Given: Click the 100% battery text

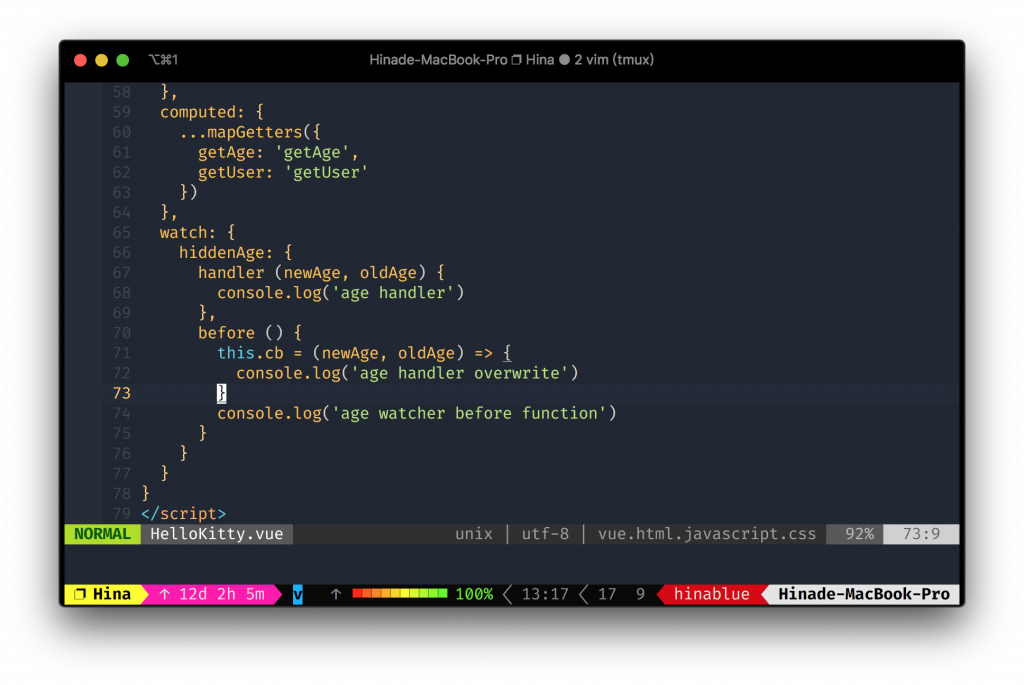Looking at the screenshot, I should coord(474,594).
